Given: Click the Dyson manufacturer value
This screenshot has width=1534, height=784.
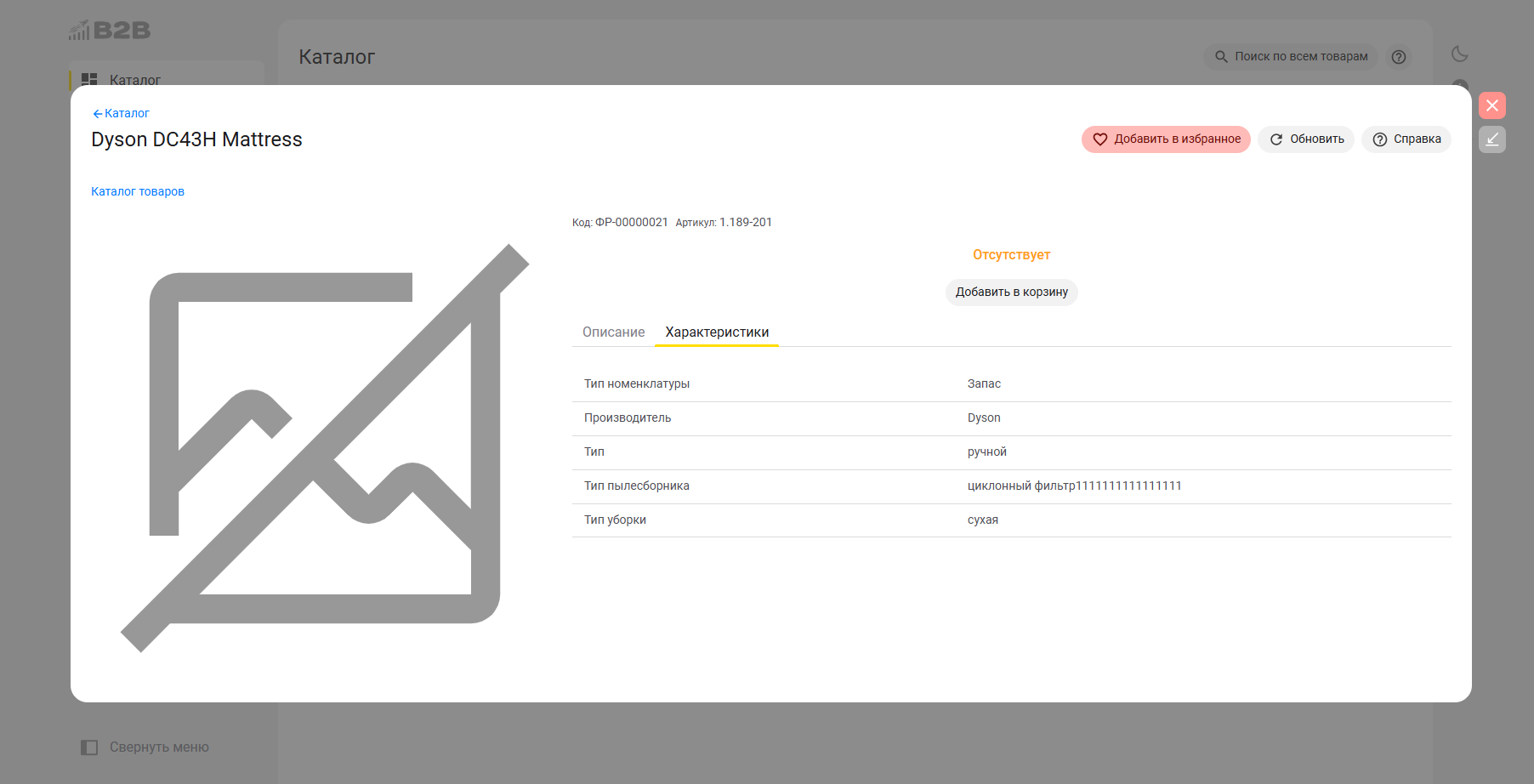Looking at the screenshot, I should 984,418.
